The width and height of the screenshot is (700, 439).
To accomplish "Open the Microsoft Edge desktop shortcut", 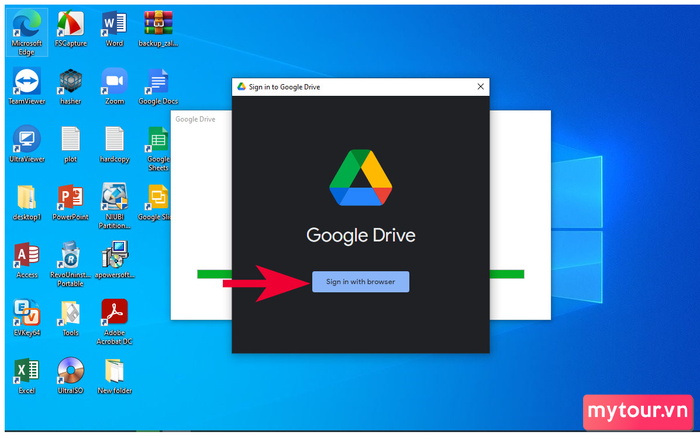I will click(26, 33).
